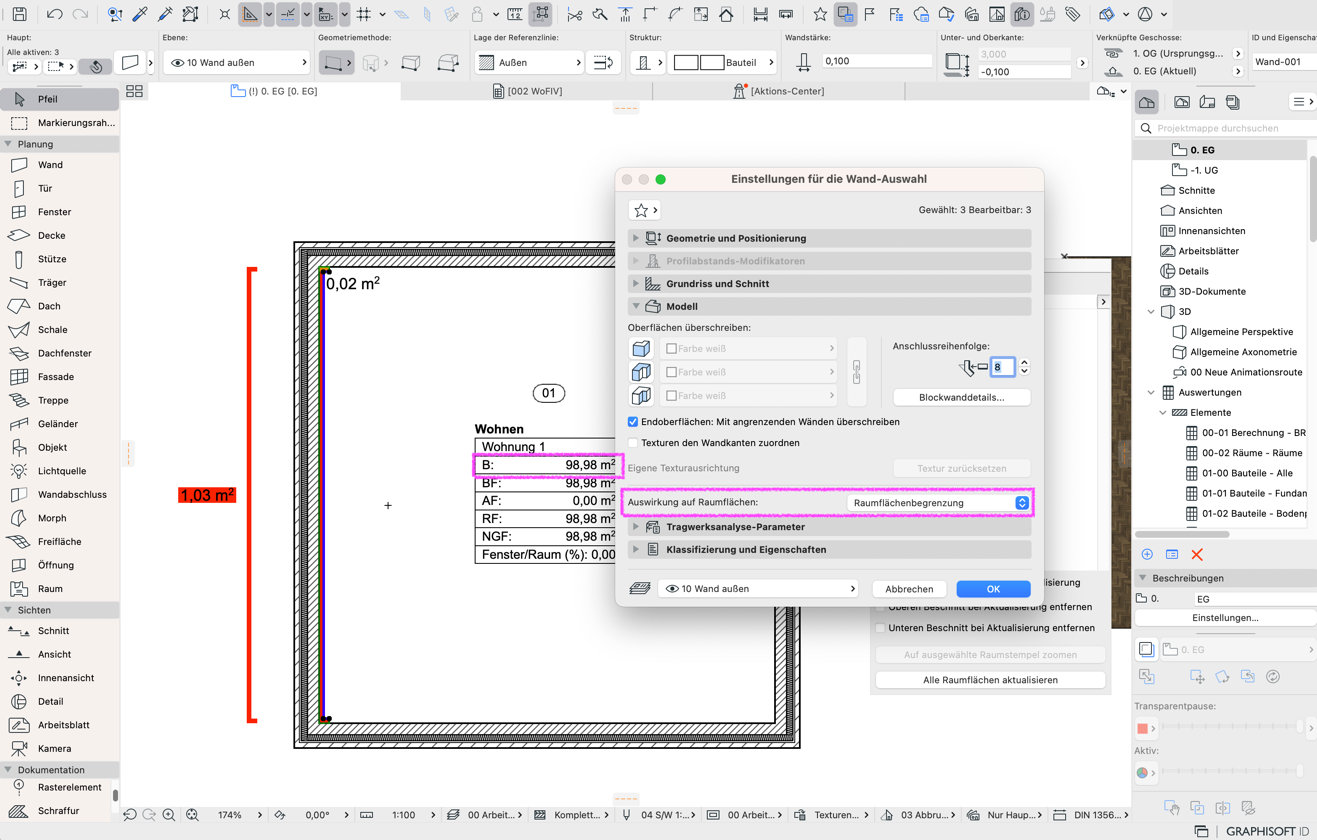Switch to the 002 WoFlV tab
Viewport: 1317px width, 840px height.
527,91
